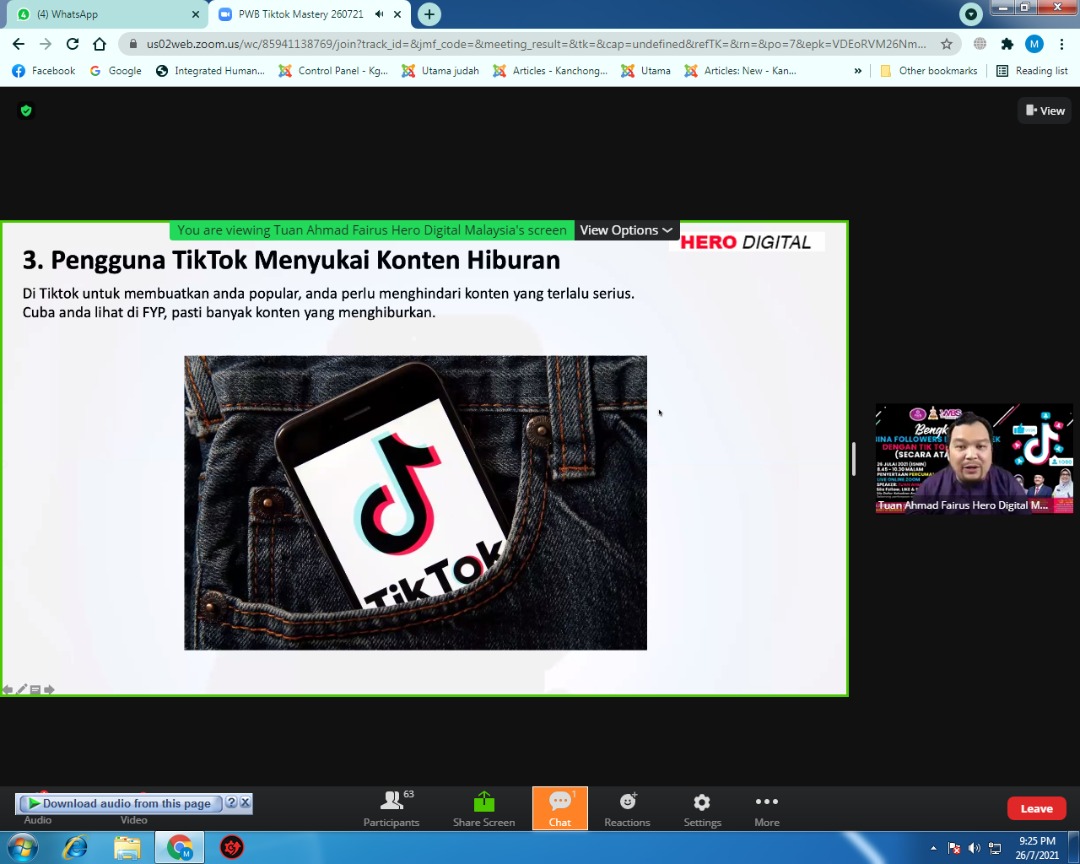This screenshot has width=1080, height=864.
Task: Bookmark this page with star icon
Action: (947, 44)
